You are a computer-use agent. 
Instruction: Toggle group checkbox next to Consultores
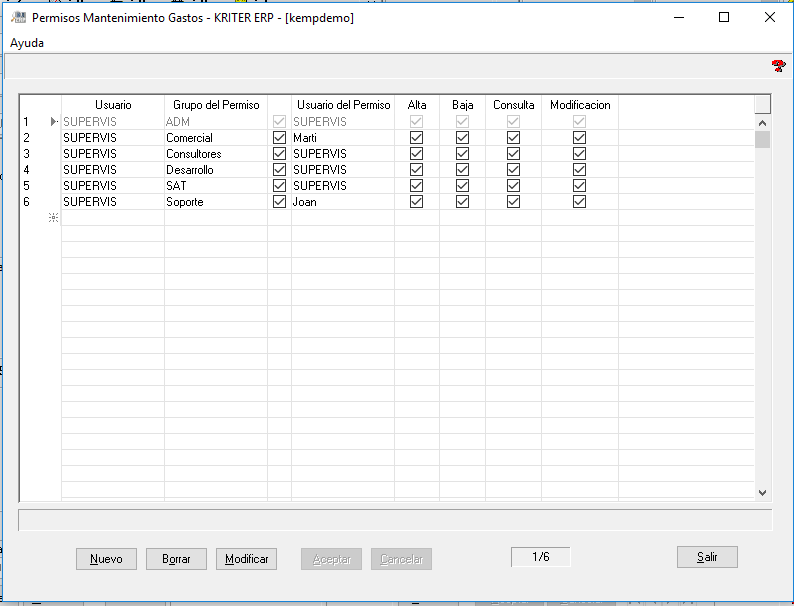[279, 154]
